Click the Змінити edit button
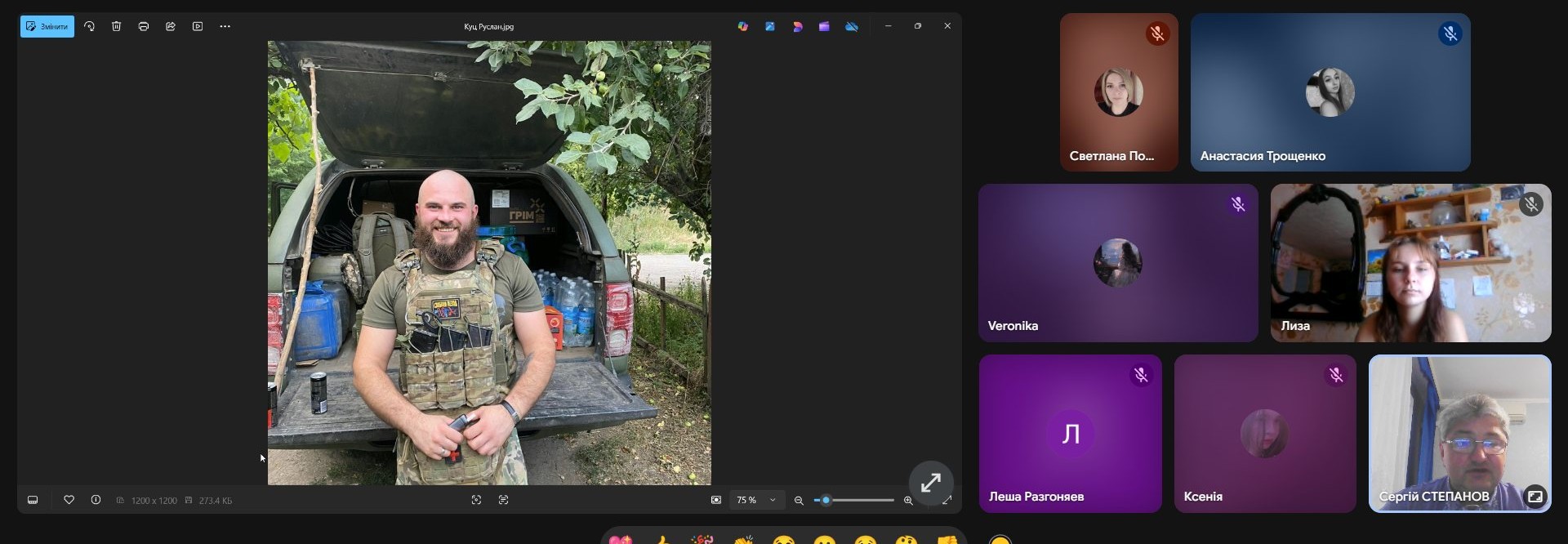The height and width of the screenshot is (544, 1568). (47, 26)
